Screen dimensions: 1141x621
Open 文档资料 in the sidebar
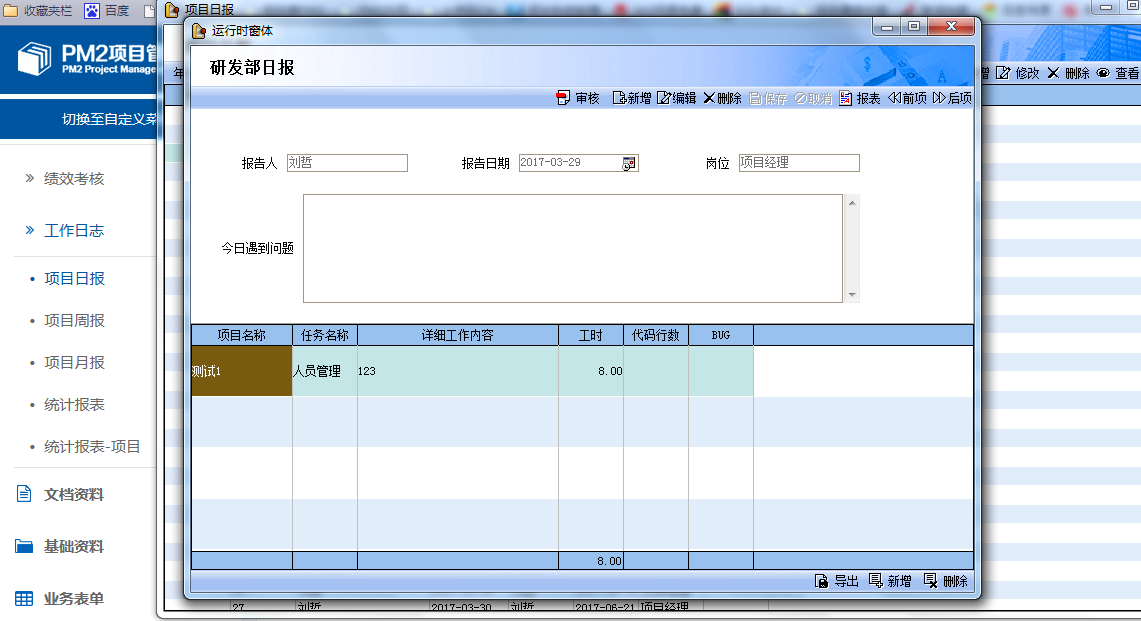[x=73, y=495]
